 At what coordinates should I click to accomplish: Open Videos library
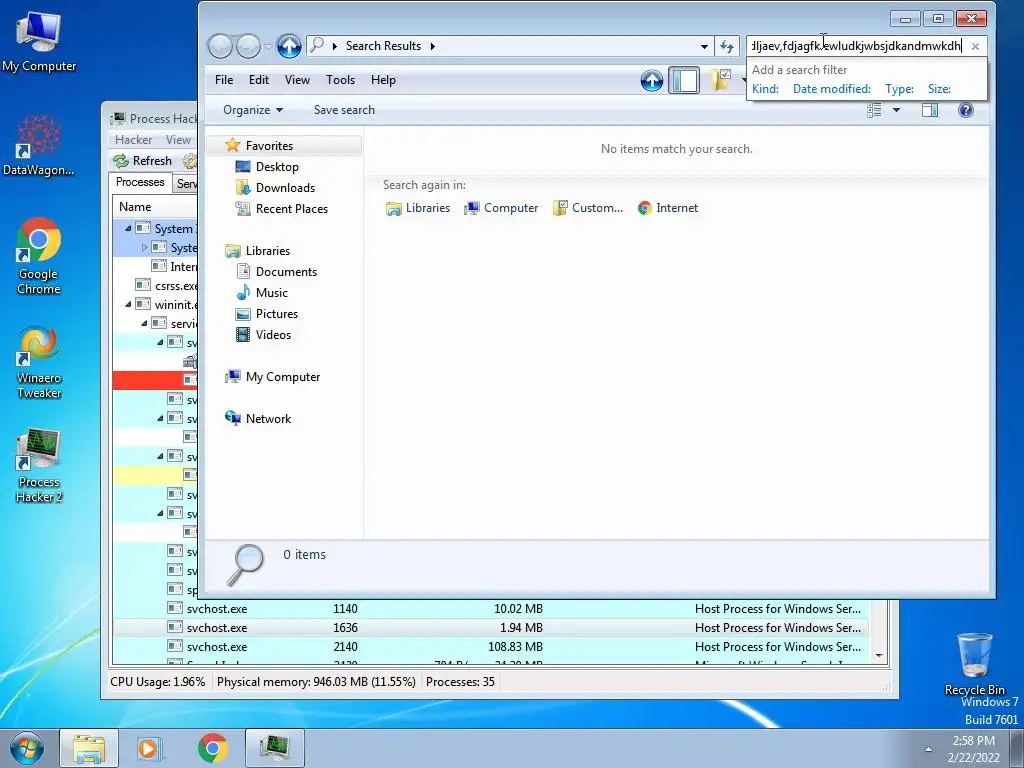tap(273, 334)
